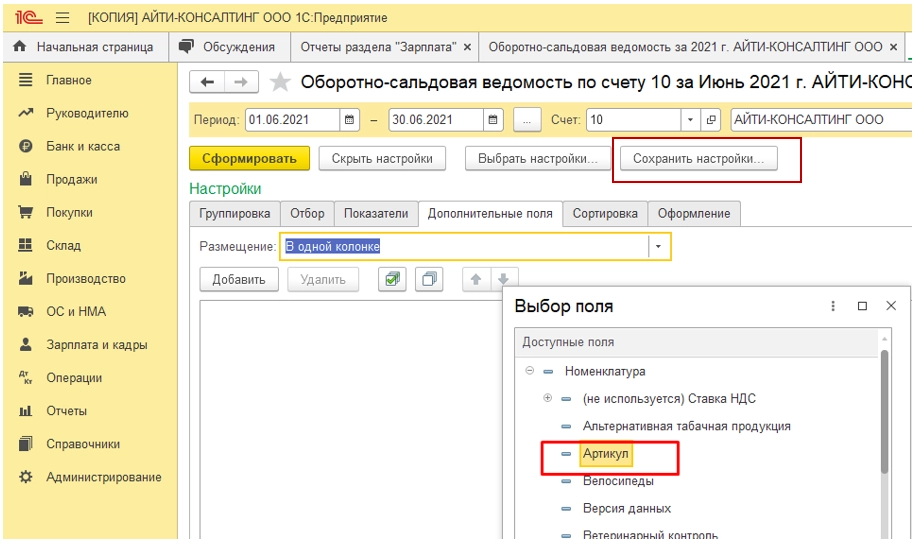Click the Администрирование gear icon
916x545 pixels.
point(25,477)
